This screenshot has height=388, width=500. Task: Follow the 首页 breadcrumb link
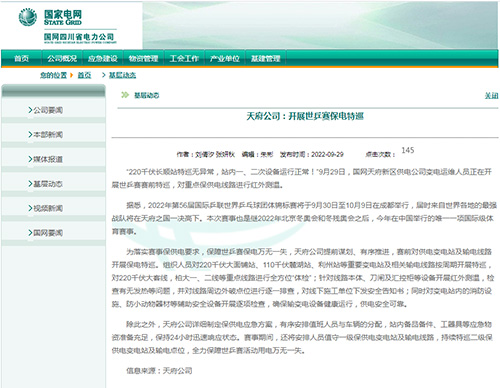click(84, 75)
